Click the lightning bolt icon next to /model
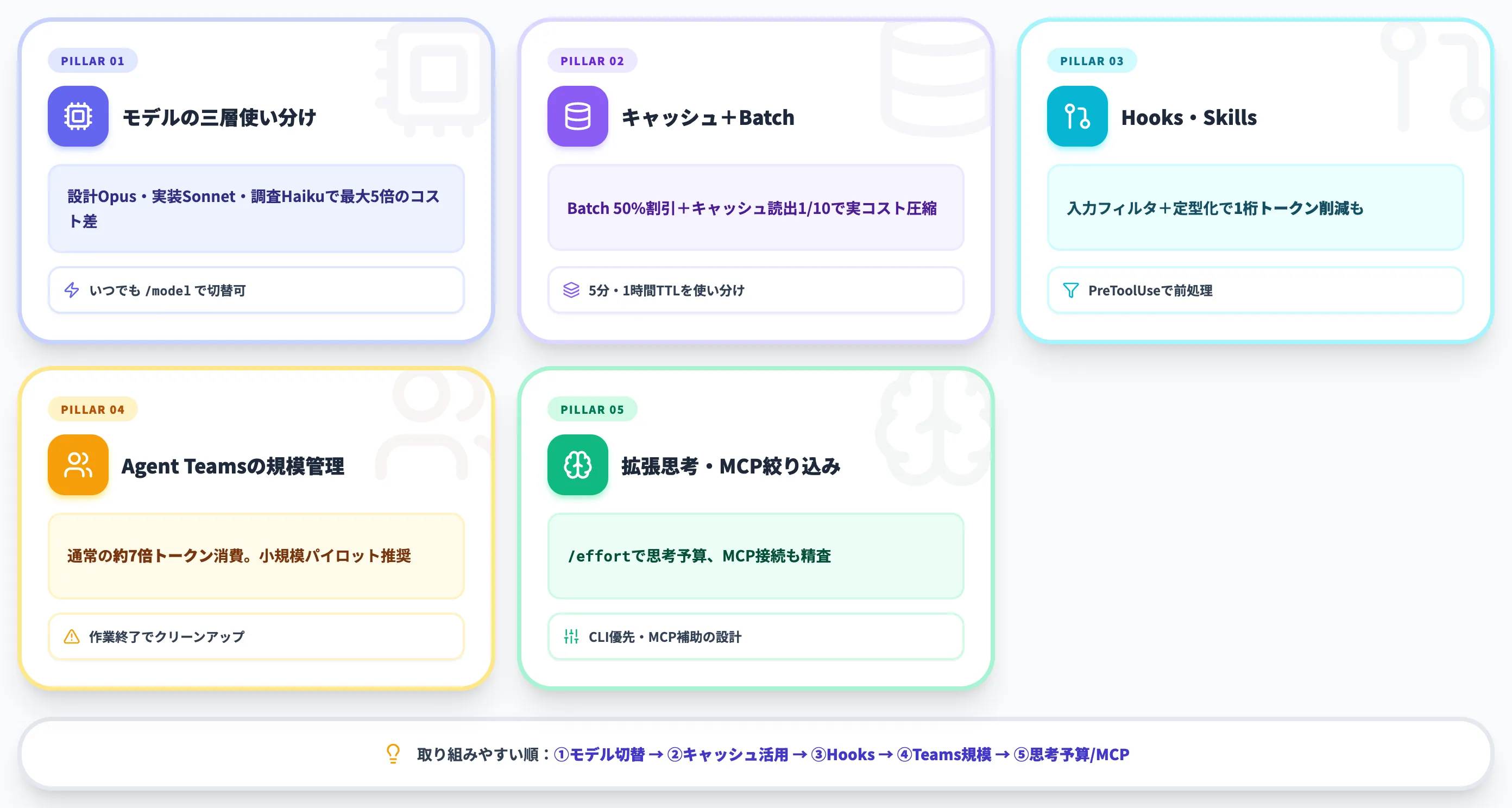The width and height of the screenshot is (1512, 808). 72,290
